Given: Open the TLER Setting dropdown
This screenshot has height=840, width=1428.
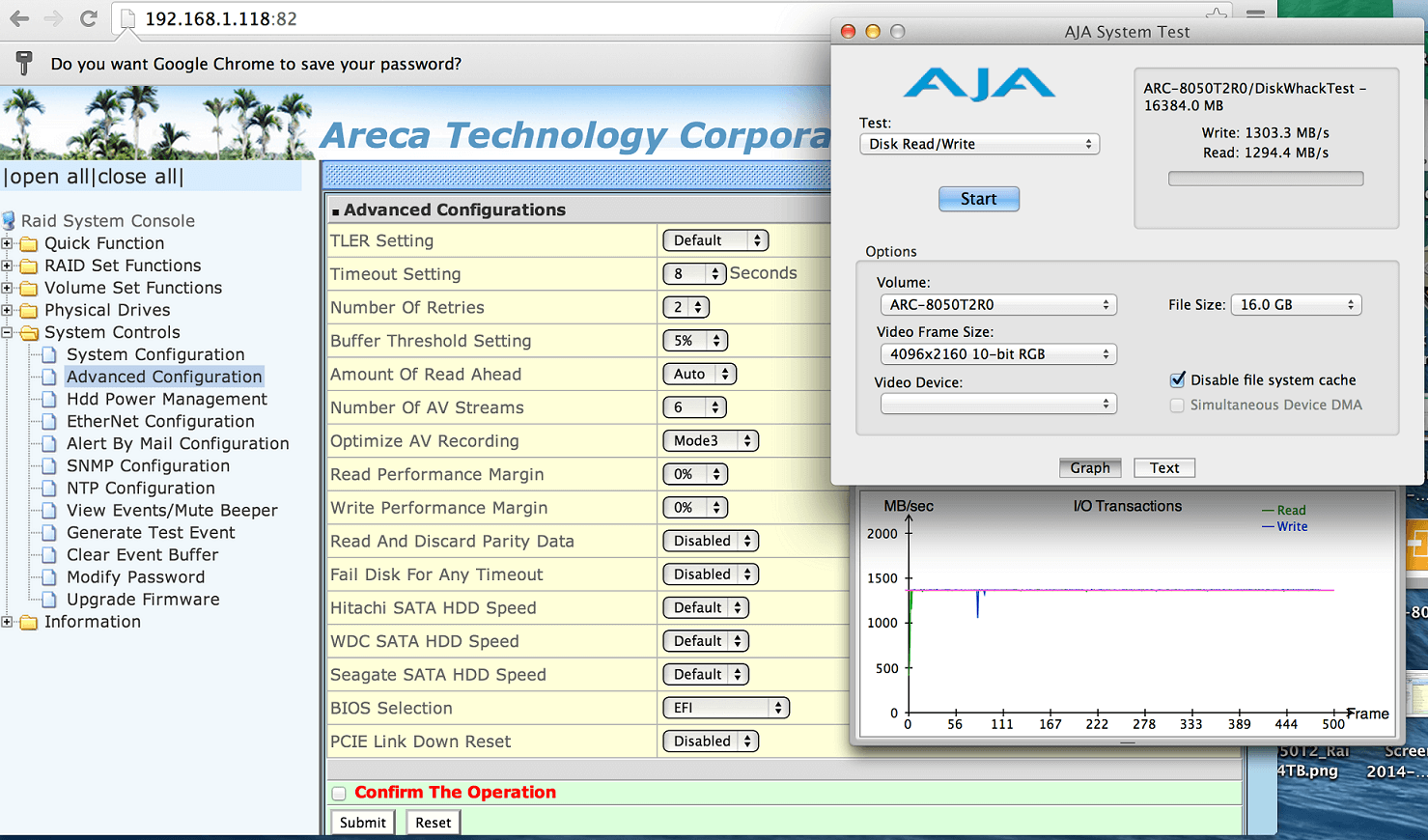Looking at the screenshot, I should pos(715,240).
